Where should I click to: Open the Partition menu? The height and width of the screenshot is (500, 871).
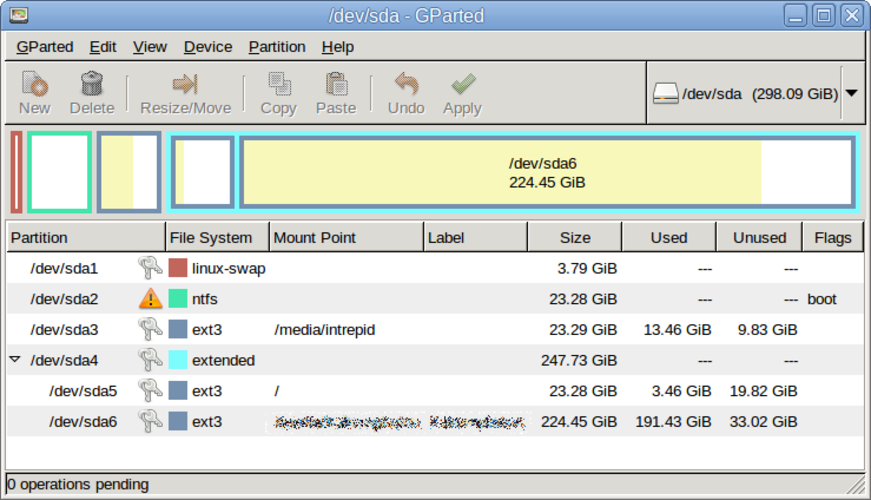tap(277, 47)
